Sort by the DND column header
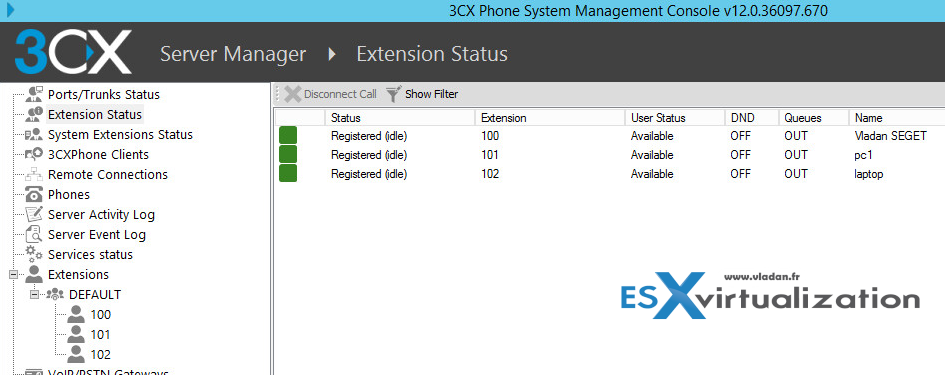 coord(751,118)
